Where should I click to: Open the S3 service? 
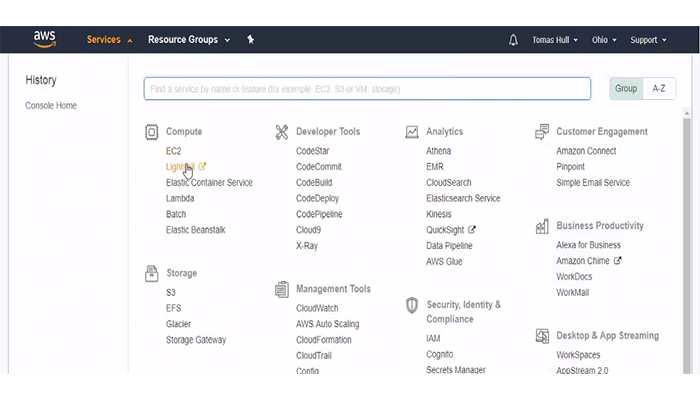[x=171, y=292]
